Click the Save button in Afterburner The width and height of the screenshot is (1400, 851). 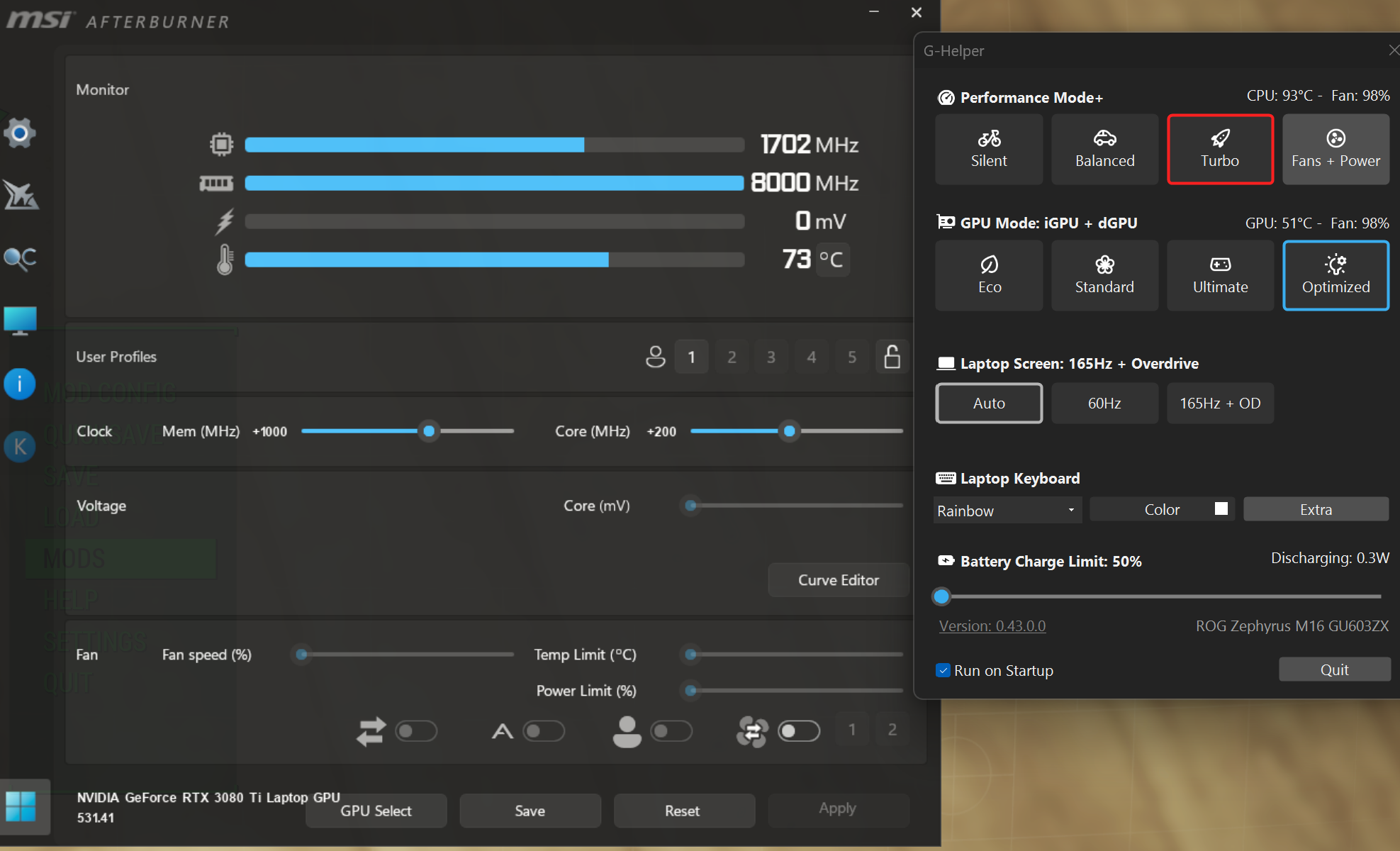click(530, 811)
